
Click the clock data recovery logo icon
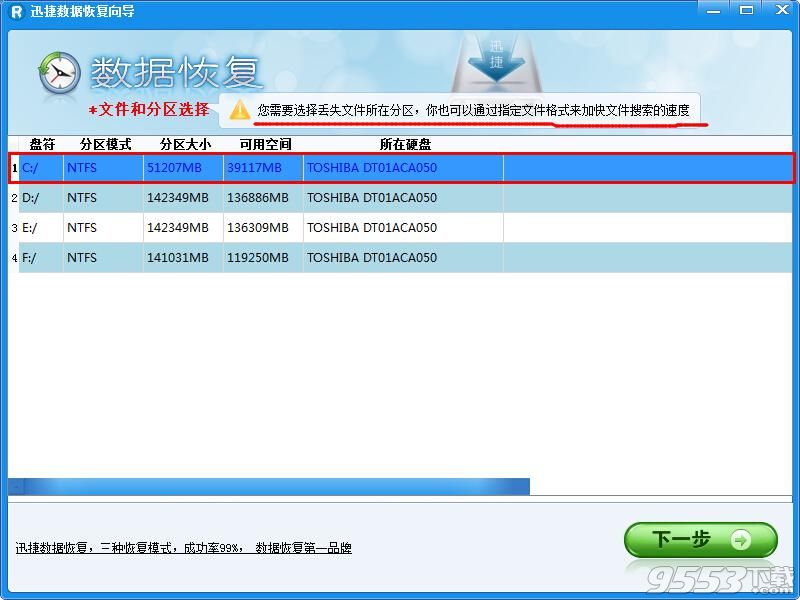(x=60, y=72)
